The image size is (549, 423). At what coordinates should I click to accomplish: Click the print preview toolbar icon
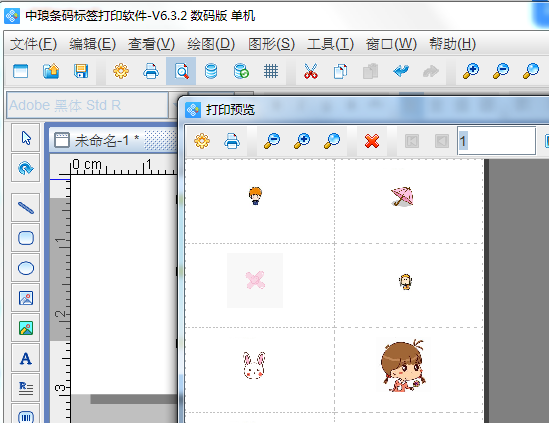pyautogui.click(x=181, y=71)
